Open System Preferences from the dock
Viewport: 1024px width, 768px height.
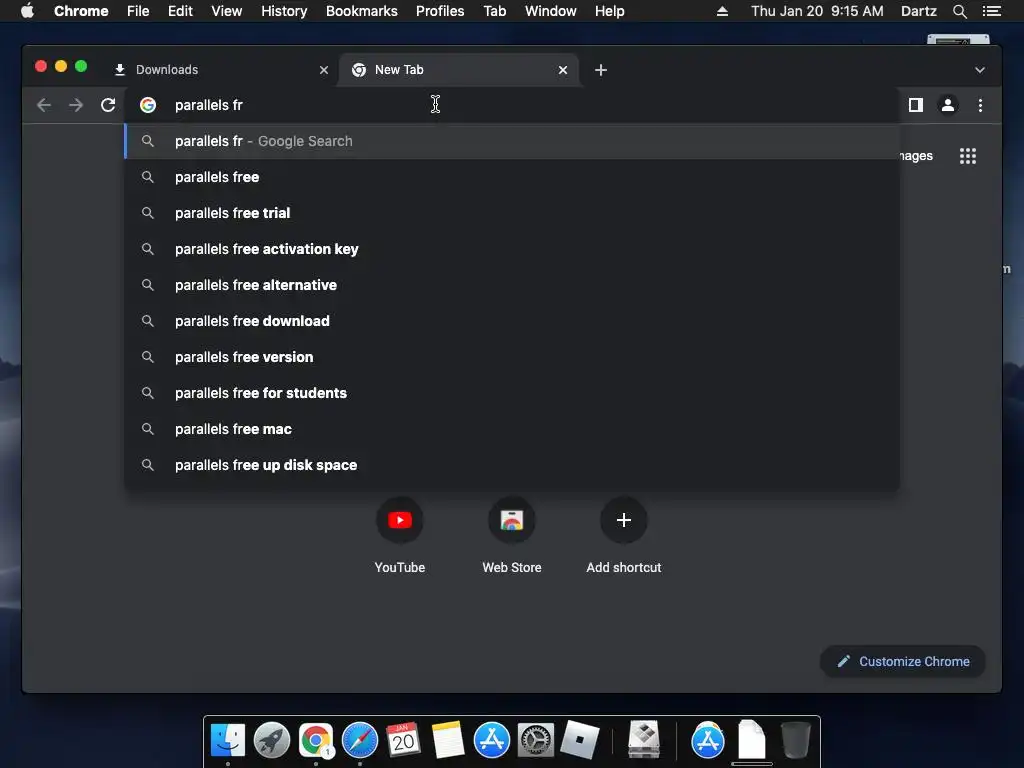point(536,741)
